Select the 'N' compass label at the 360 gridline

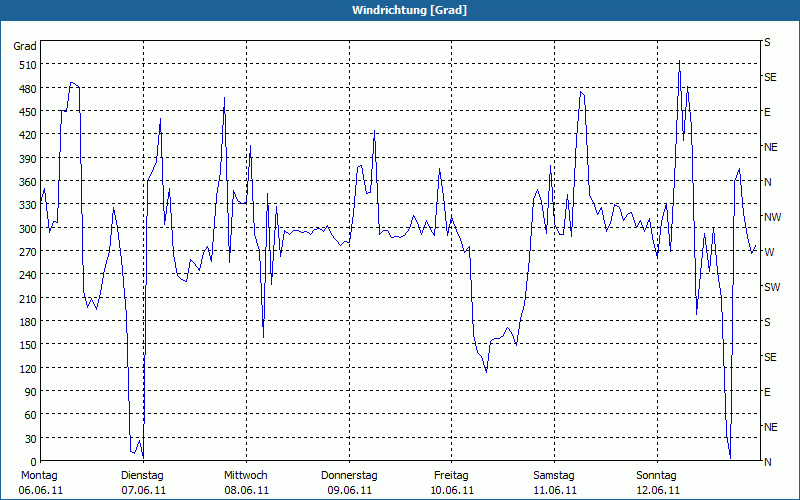(x=767, y=182)
